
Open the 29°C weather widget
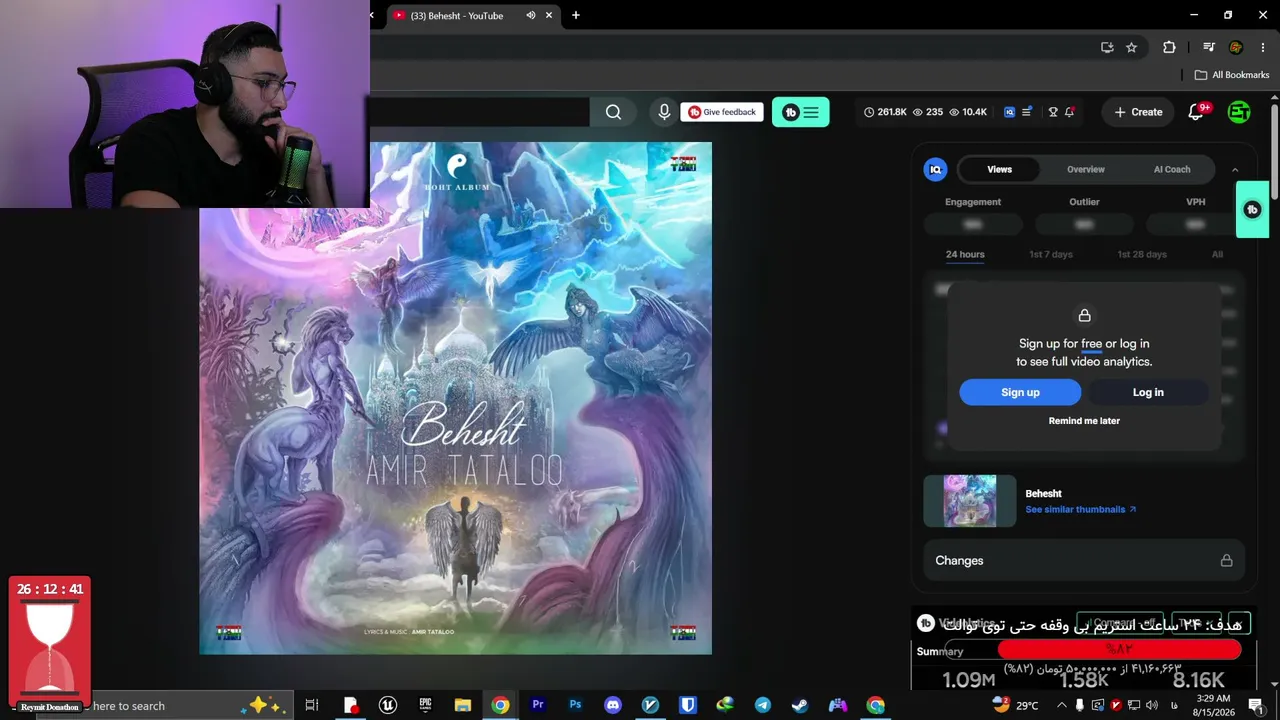1015,705
